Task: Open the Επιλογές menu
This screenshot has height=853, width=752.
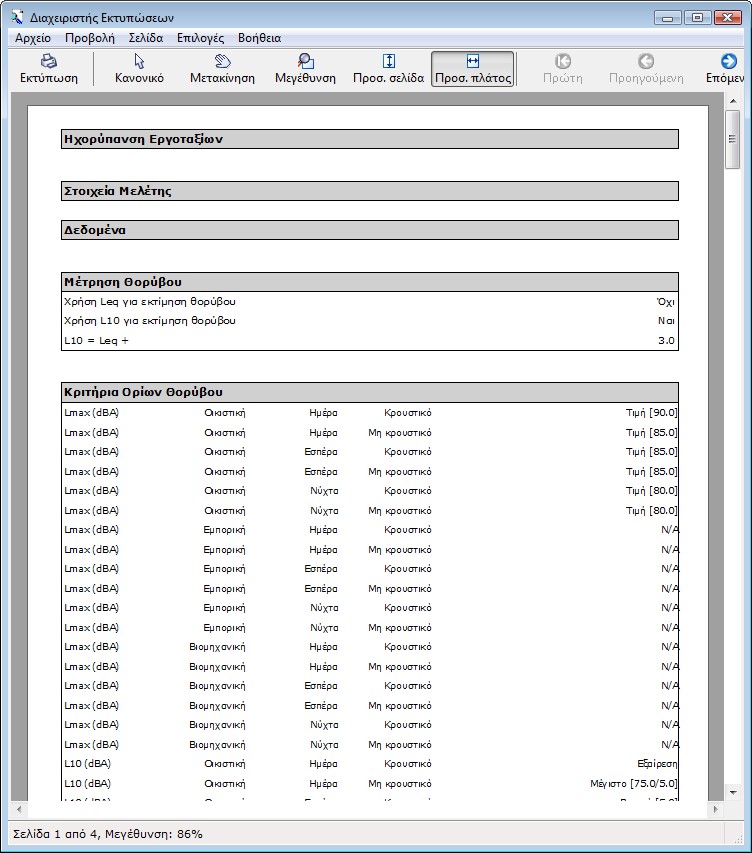Action: click(x=200, y=38)
